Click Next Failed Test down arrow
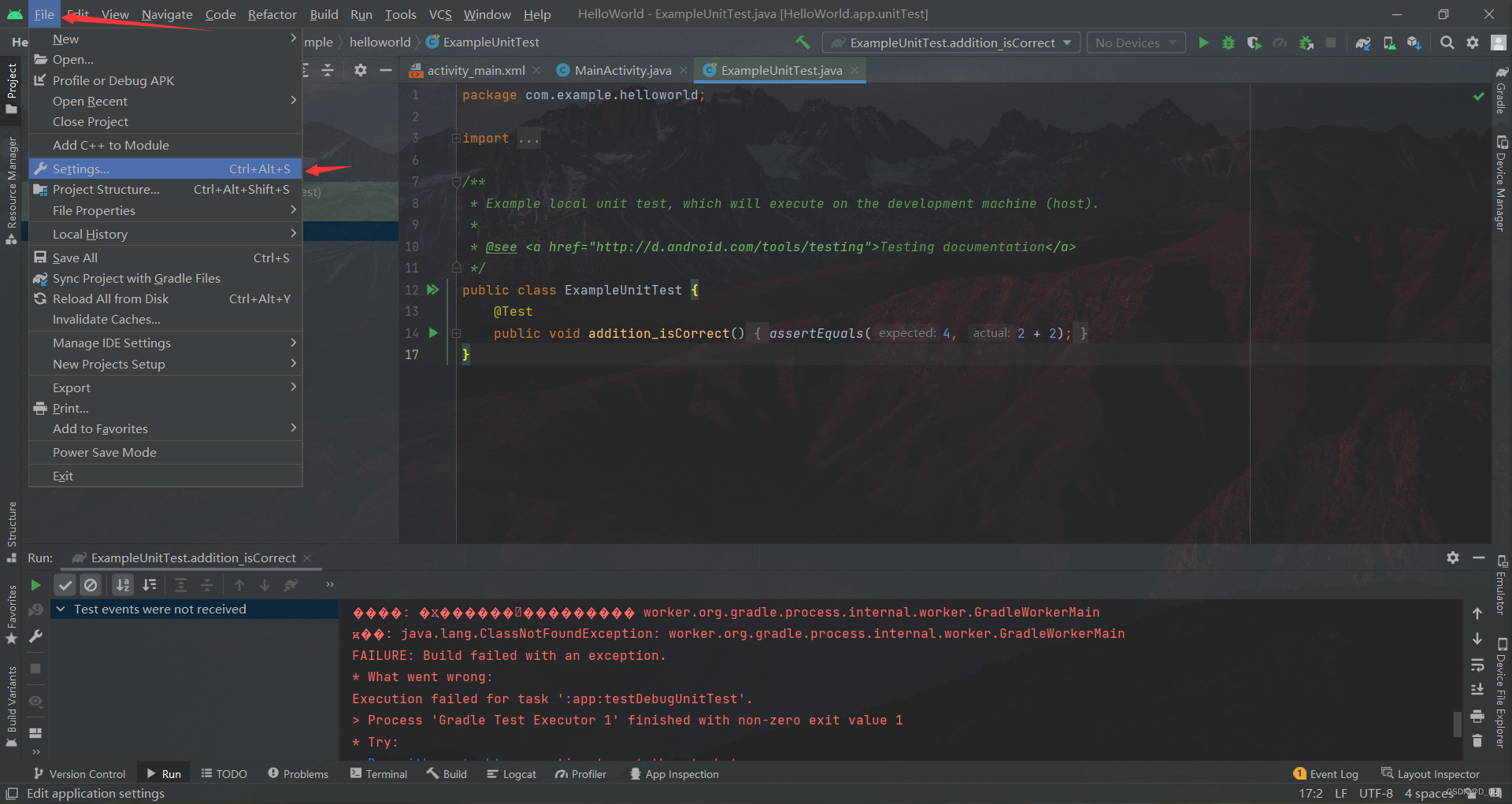The image size is (1512, 804). (x=265, y=585)
